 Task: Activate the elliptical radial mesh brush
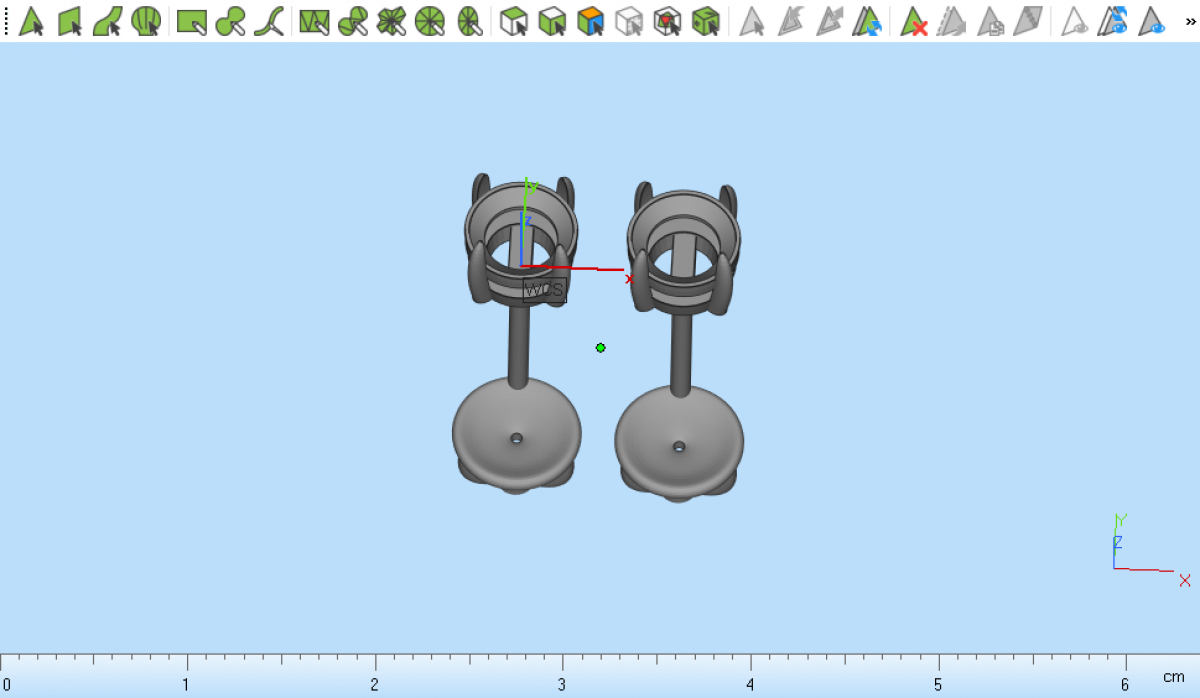[468, 21]
